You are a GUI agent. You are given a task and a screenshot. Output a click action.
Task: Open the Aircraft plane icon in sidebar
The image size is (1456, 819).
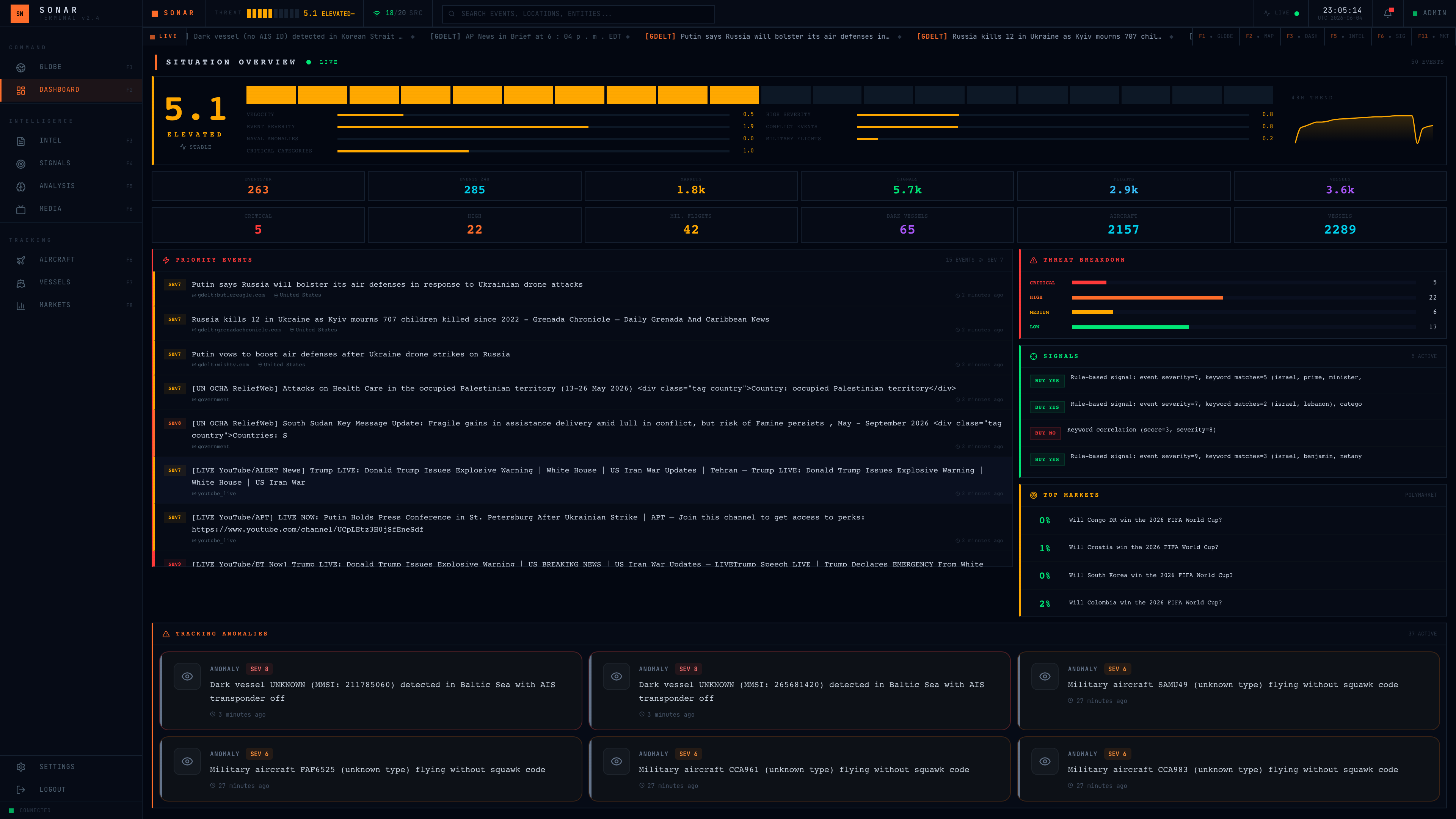pos(21,260)
